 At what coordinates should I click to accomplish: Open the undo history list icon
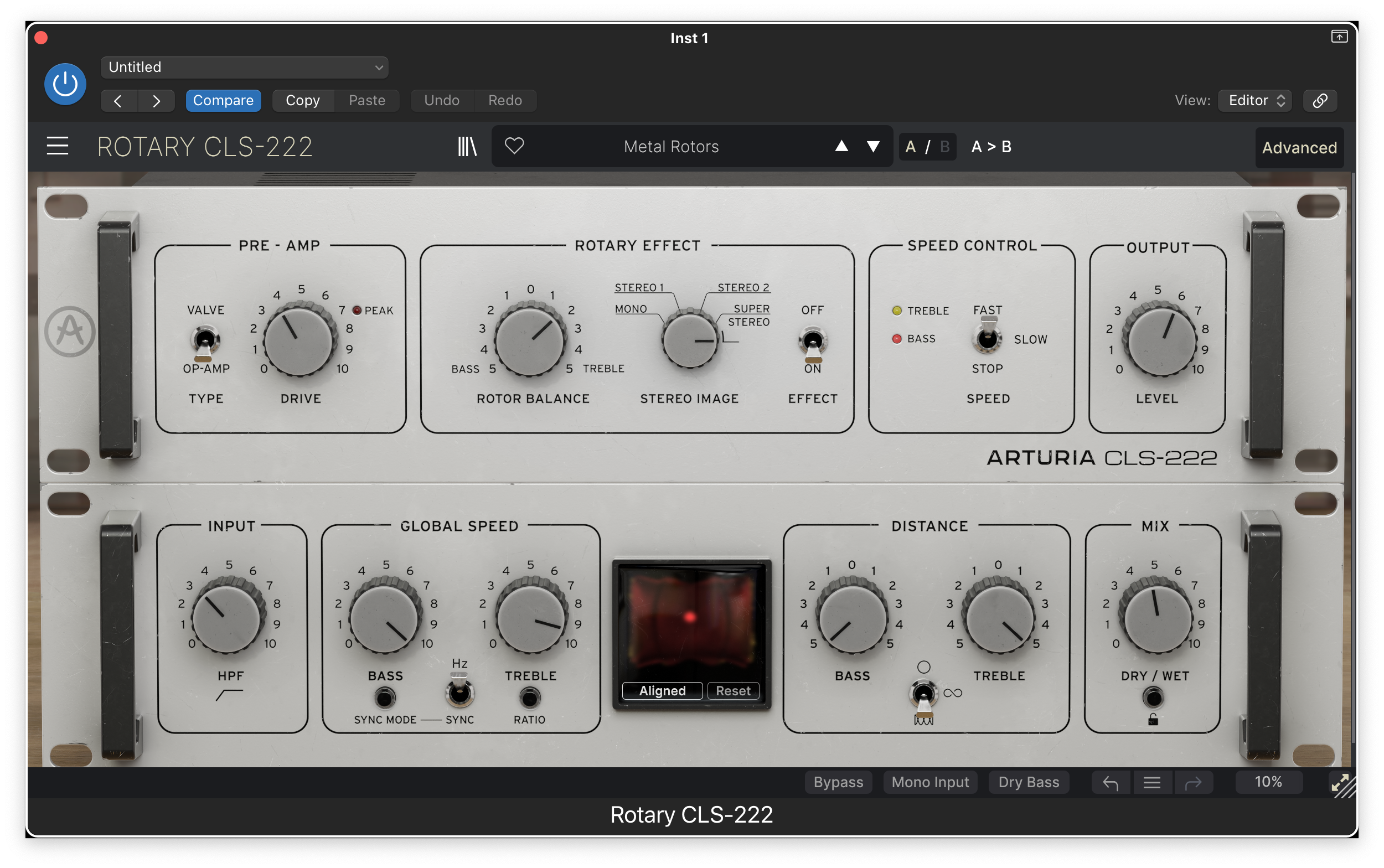[x=1152, y=782]
